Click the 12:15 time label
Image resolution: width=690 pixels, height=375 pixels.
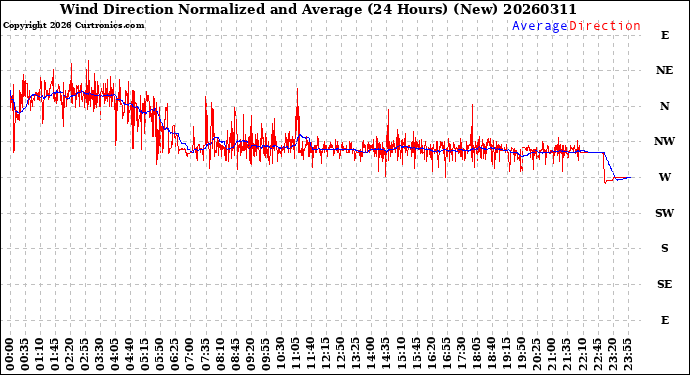pos(326,354)
